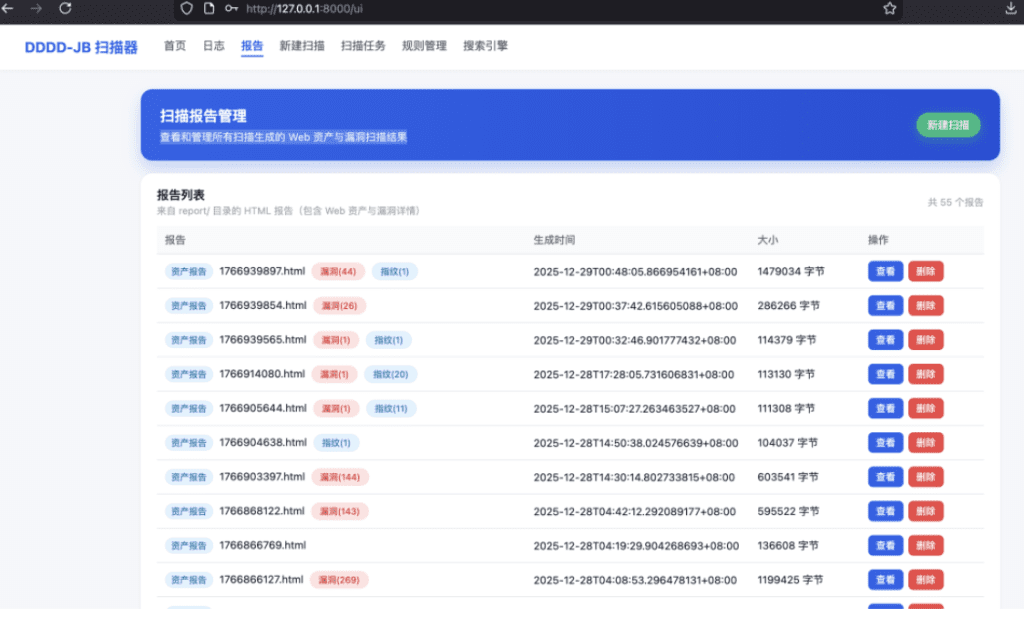Click the green 新建扫描 button

coord(947,126)
